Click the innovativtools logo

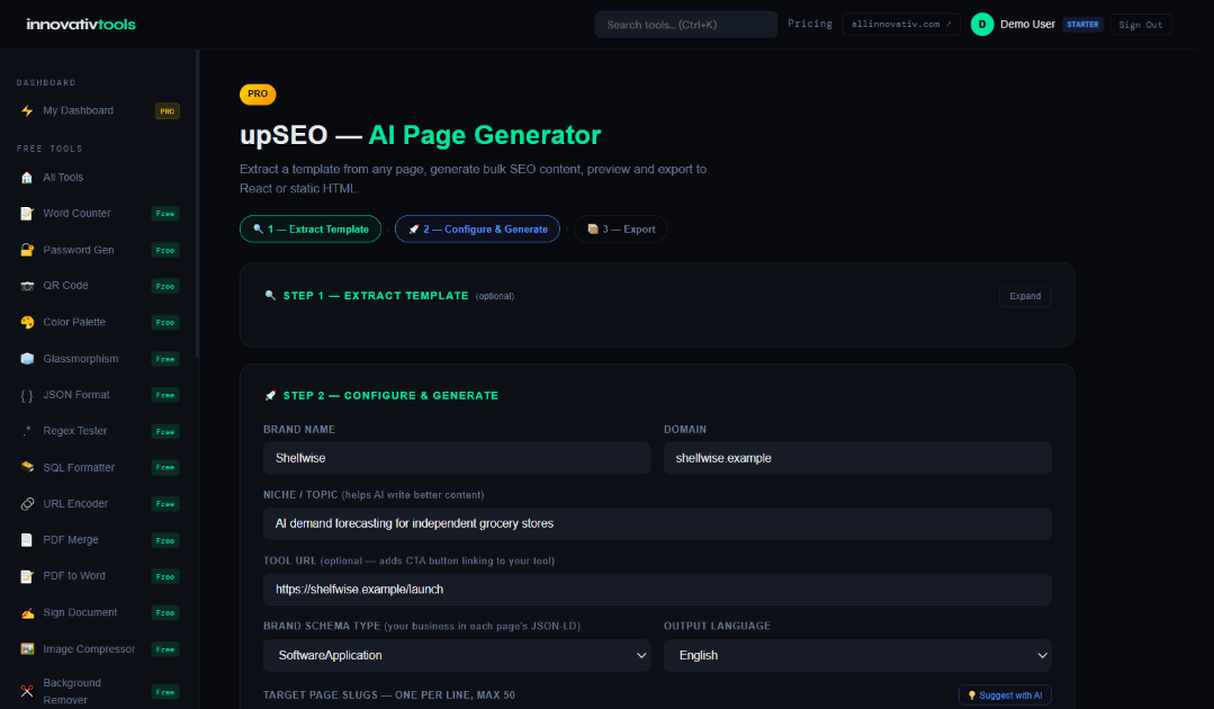(81, 24)
